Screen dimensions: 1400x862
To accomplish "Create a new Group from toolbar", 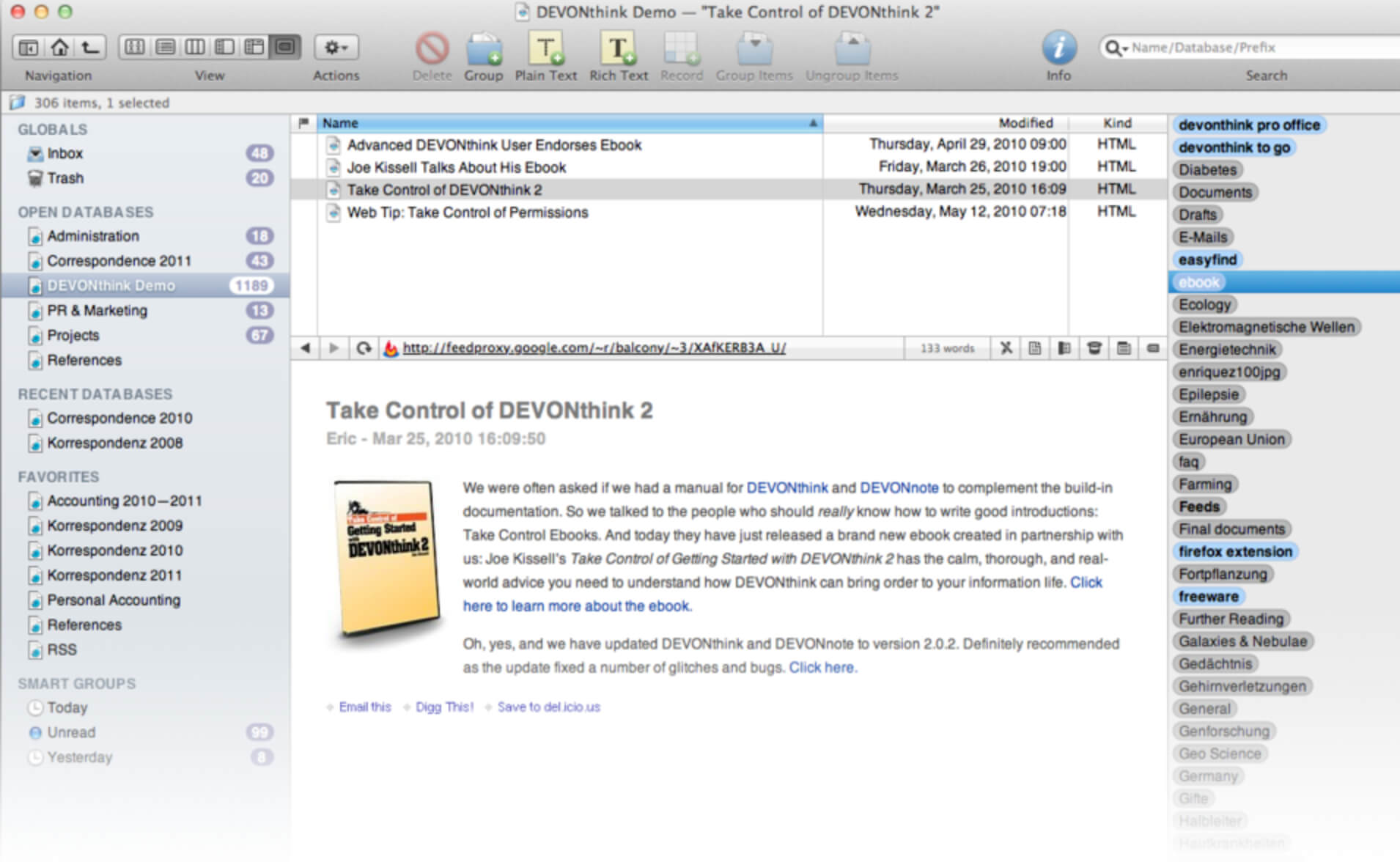I will 484,48.
